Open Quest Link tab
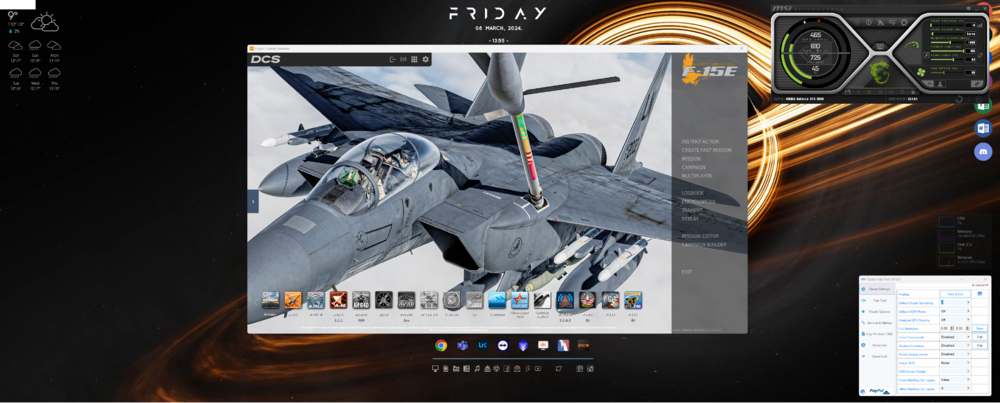Viewport: 1000px width, 403px height. click(879, 356)
